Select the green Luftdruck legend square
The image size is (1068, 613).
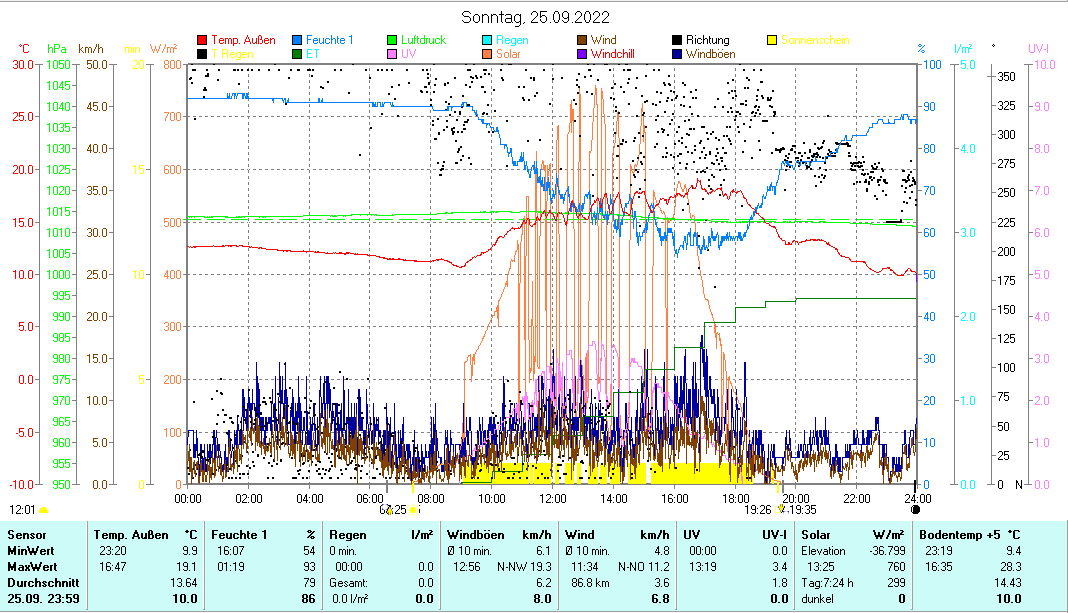coord(393,40)
